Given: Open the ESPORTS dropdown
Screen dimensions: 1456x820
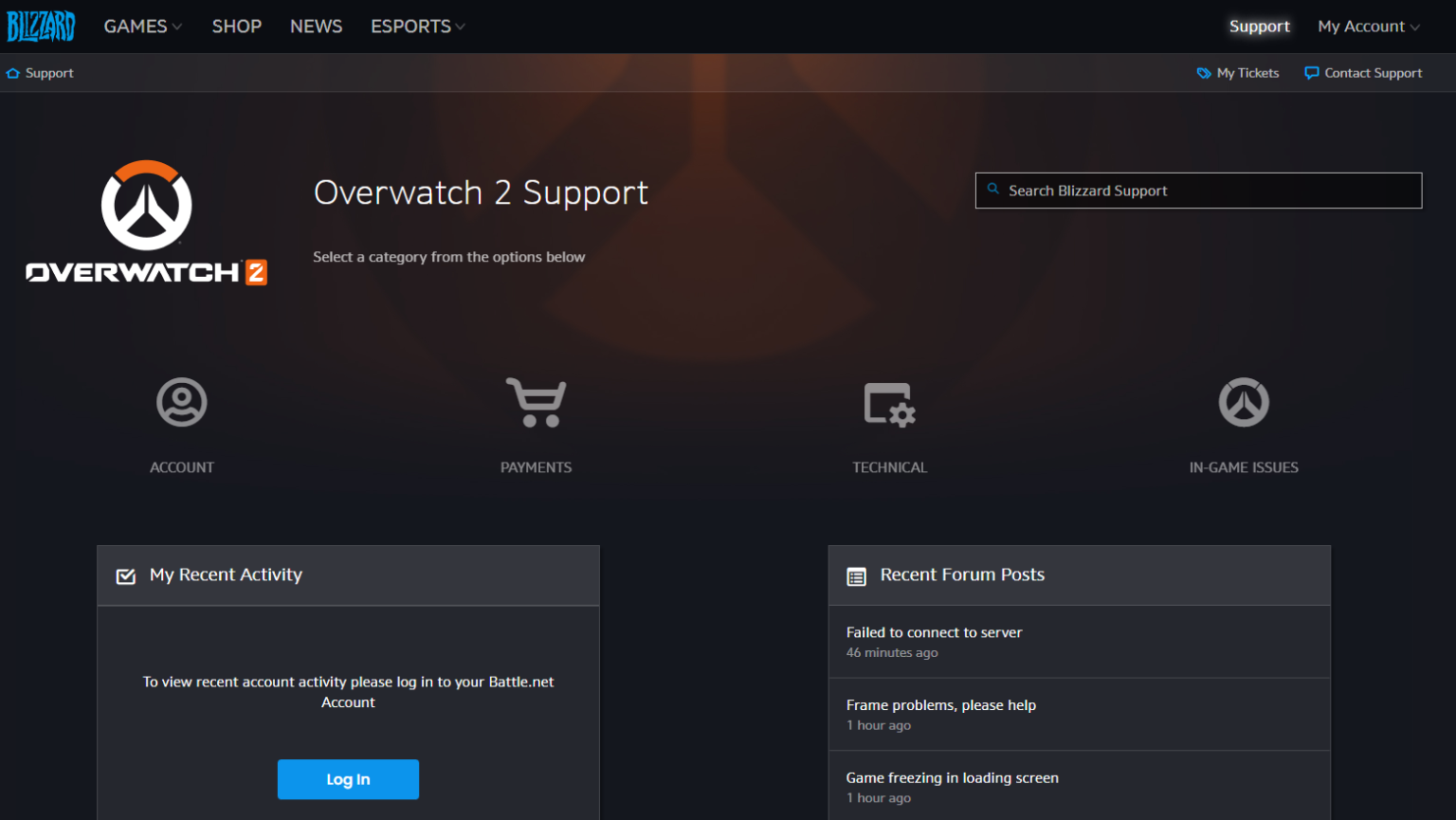Looking at the screenshot, I should (x=417, y=26).
